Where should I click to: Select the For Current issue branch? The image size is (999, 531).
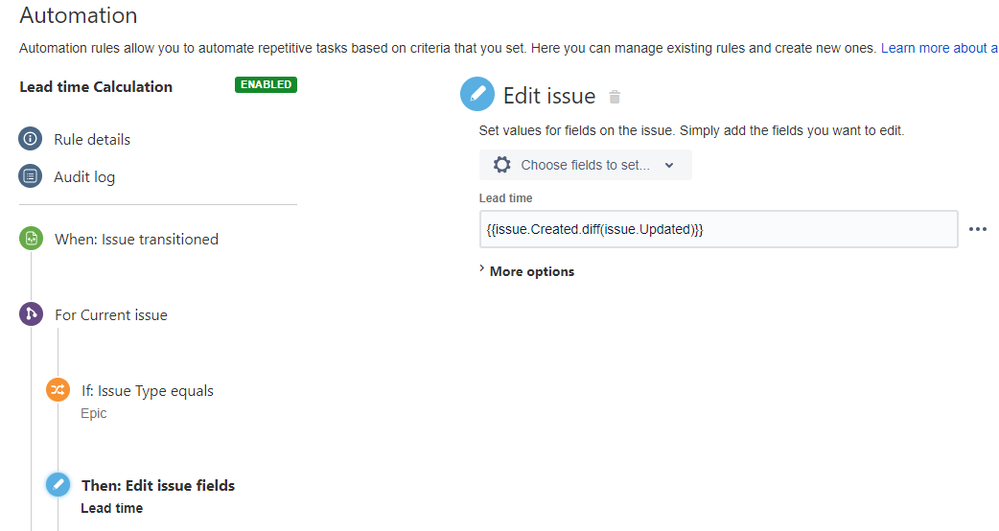[x=111, y=314]
